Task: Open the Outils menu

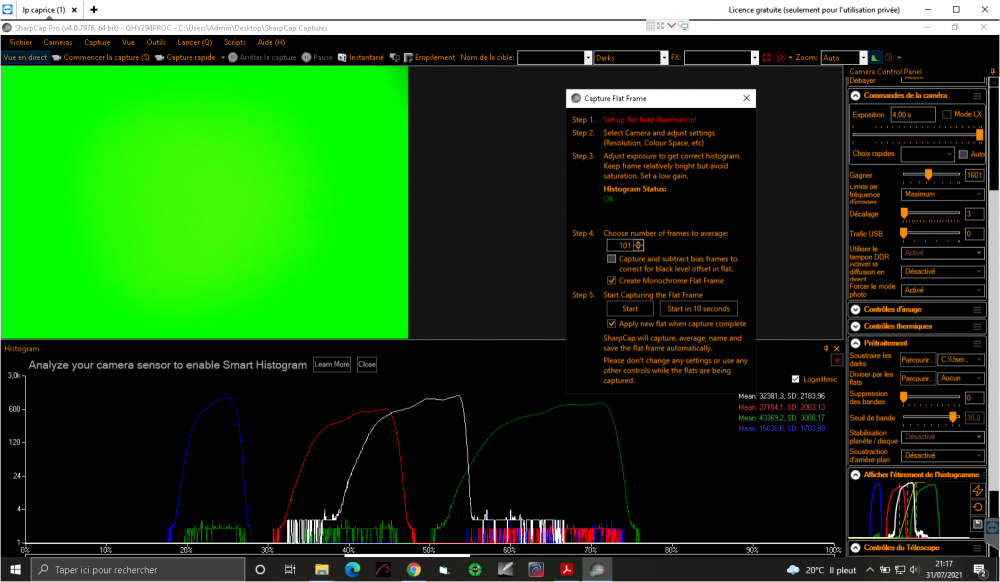Action: tap(156, 43)
